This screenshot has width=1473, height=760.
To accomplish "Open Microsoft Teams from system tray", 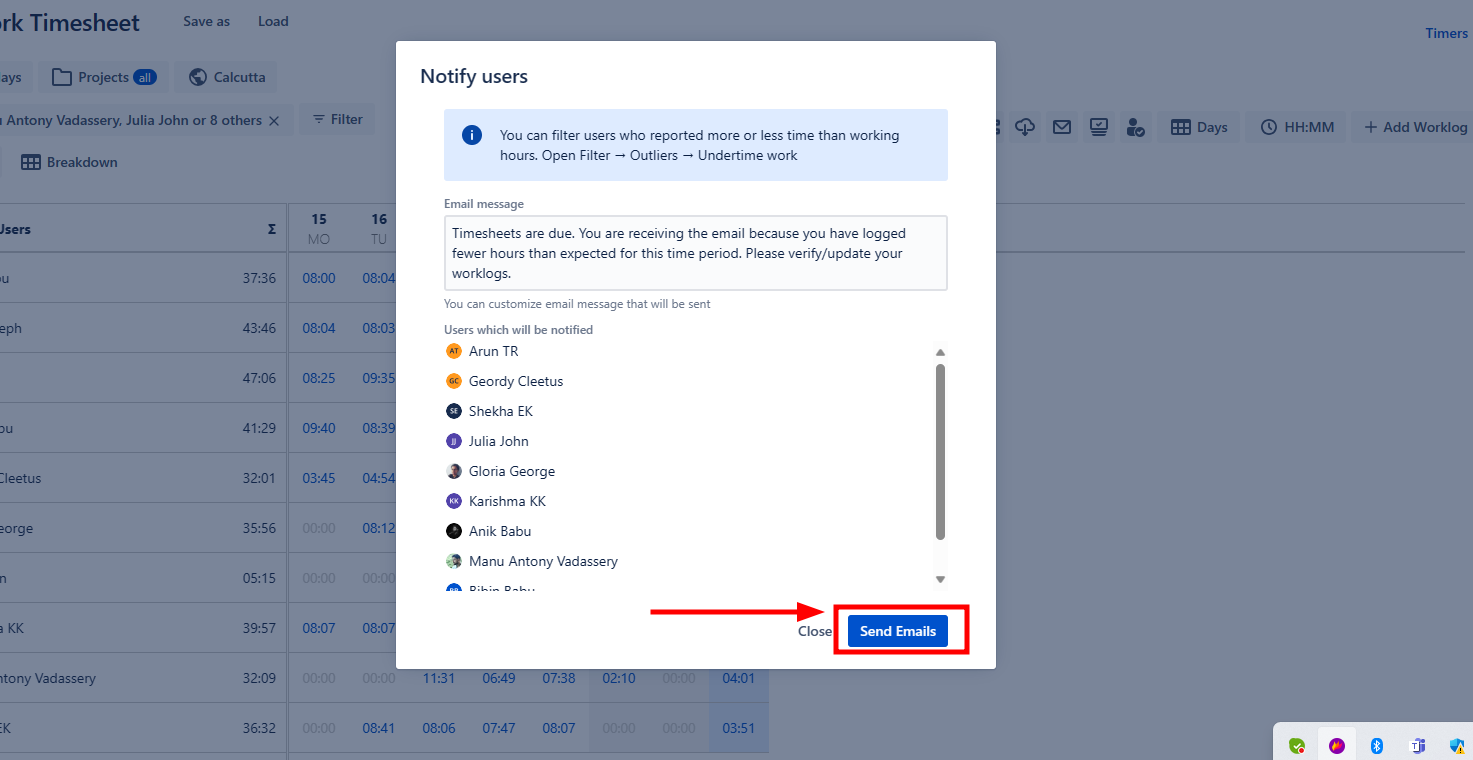I will (x=1417, y=745).
